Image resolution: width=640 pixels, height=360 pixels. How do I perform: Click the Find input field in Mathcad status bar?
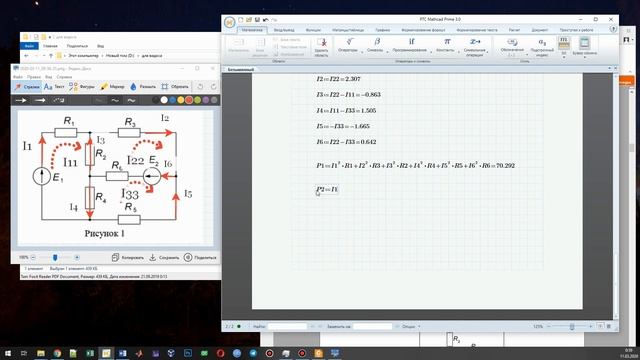click(287, 326)
